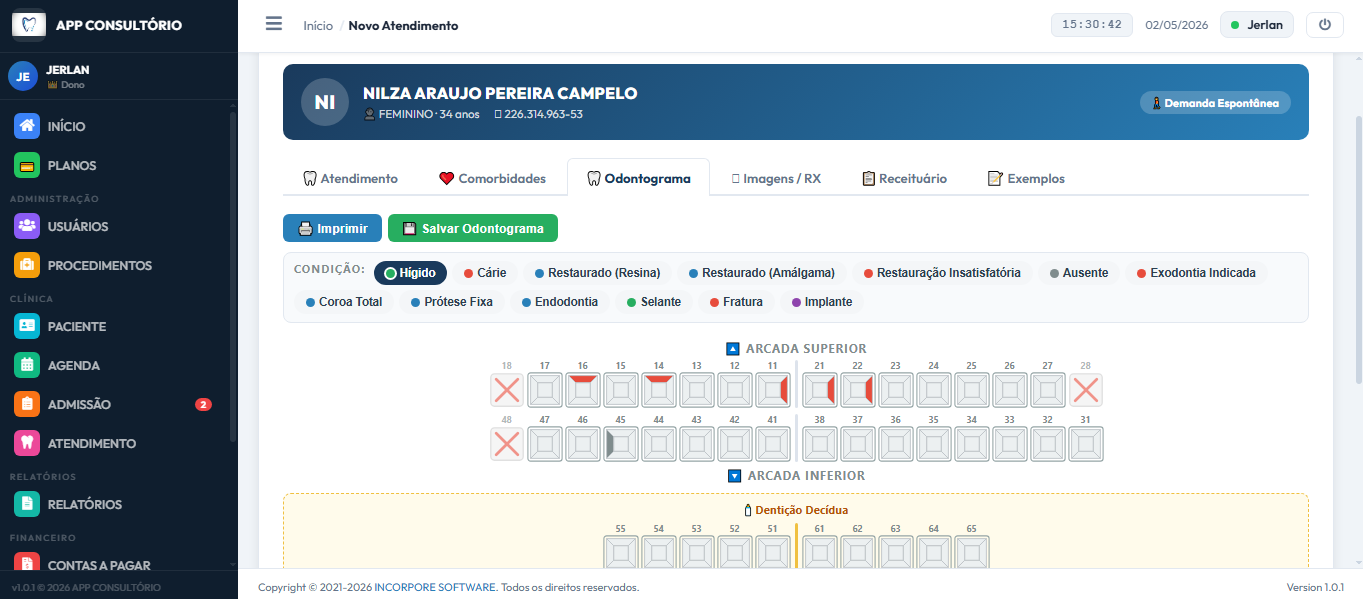Open the Jerlan user menu

[1257, 25]
